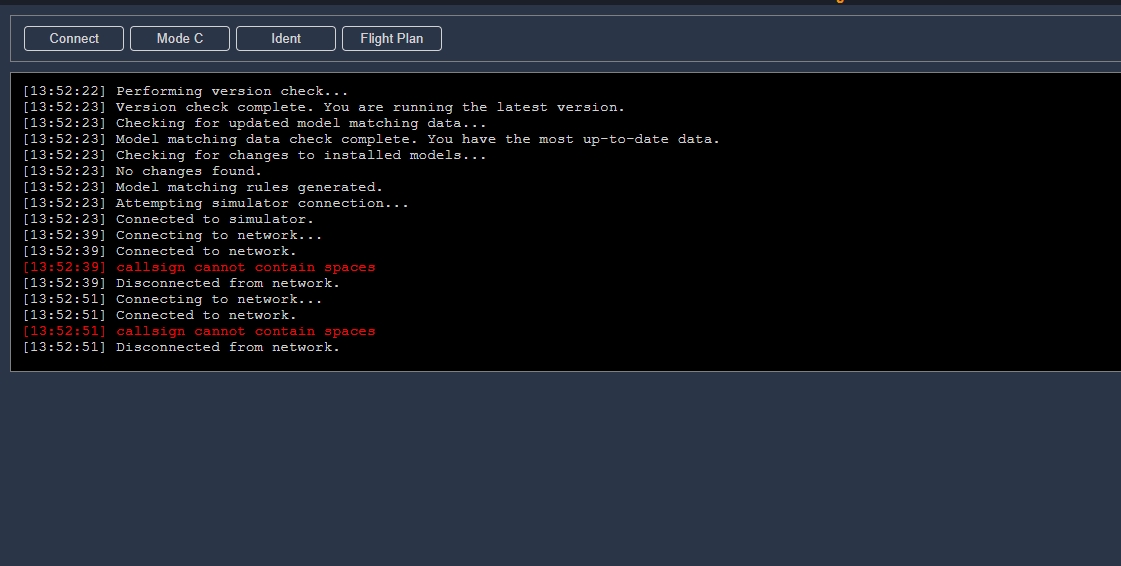
Task: Click the 'Attempting simulator connection...' log line
Action: [x=262, y=203]
